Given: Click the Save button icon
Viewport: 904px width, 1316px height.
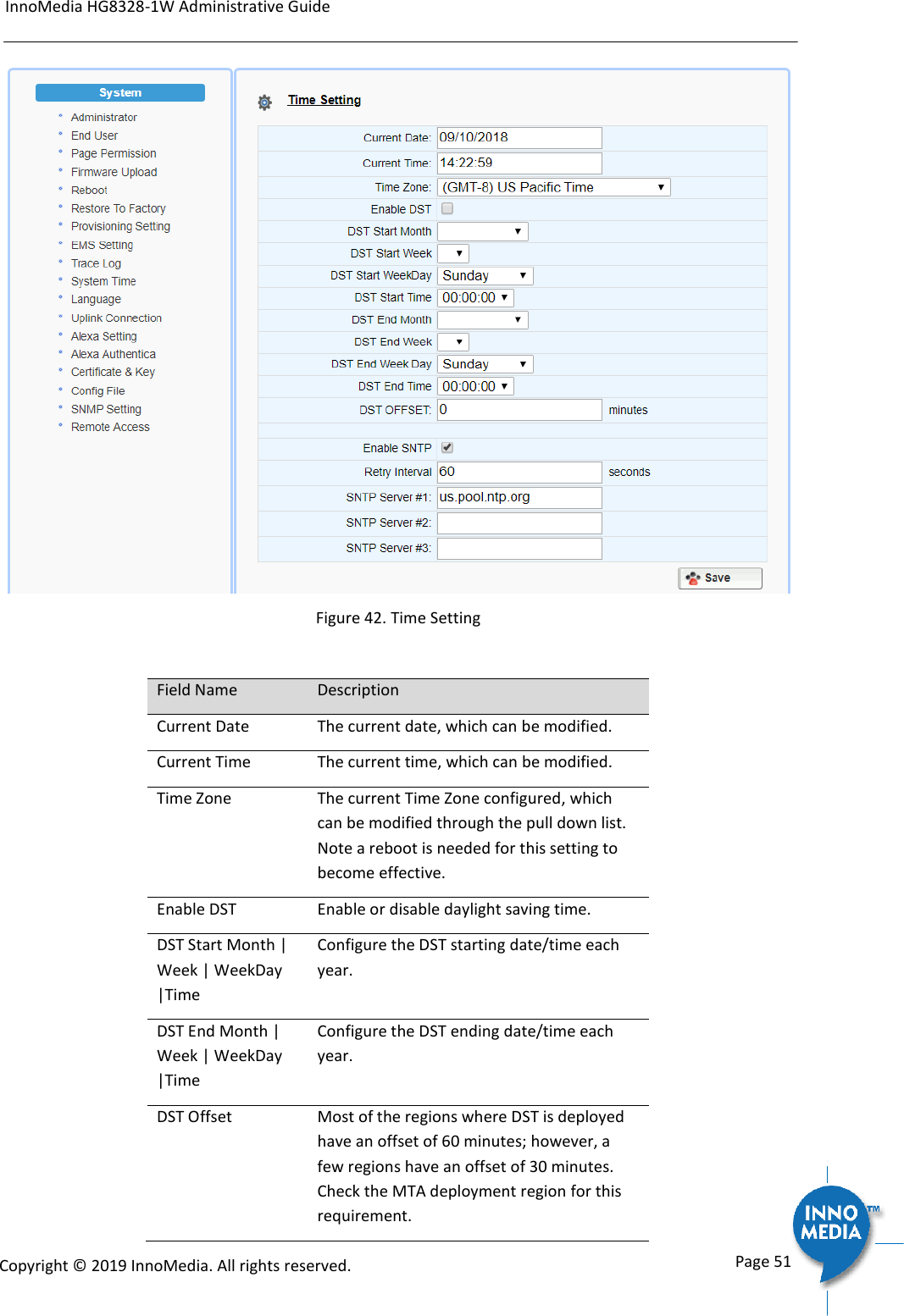Looking at the screenshot, I should [x=694, y=578].
